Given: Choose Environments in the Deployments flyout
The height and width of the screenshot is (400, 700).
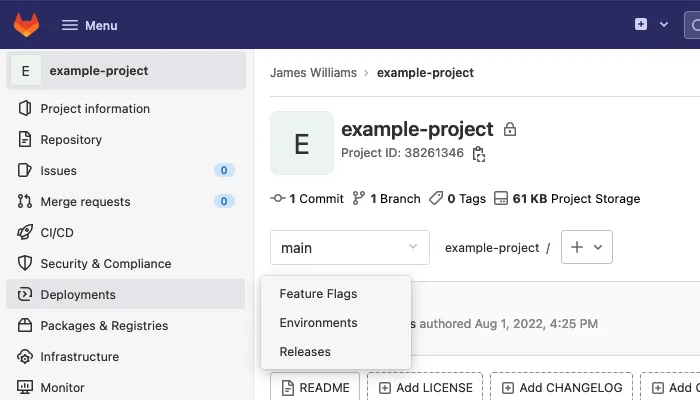Looking at the screenshot, I should click(x=318, y=323).
